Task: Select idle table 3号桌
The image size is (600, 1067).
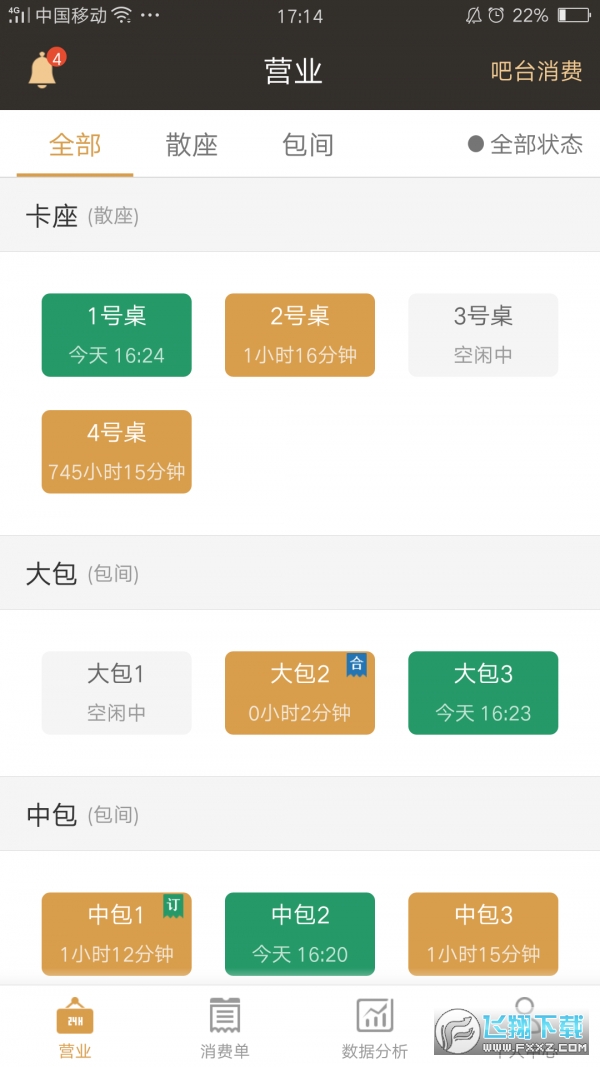Action: [x=483, y=334]
